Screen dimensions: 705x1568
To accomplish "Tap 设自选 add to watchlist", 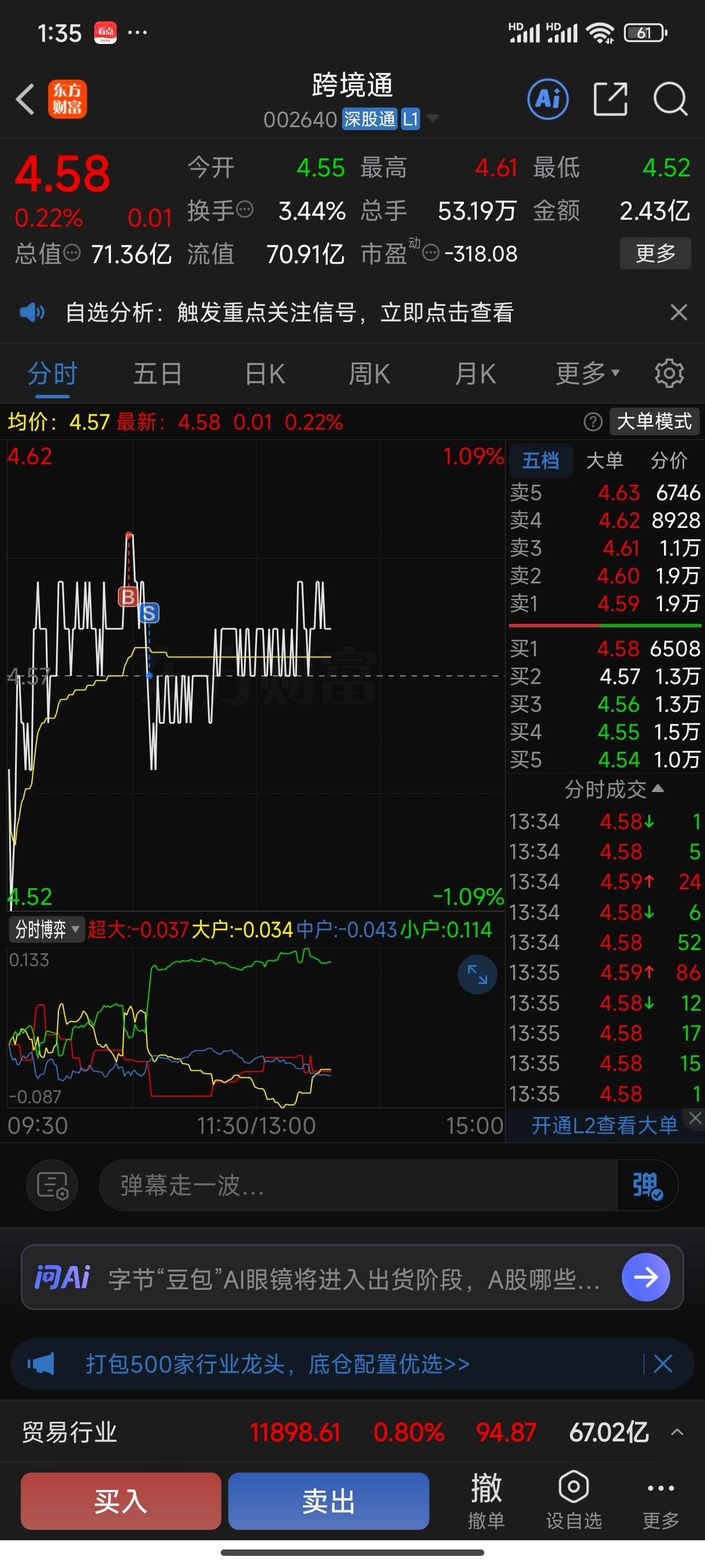I will click(x=574, y=1500).
